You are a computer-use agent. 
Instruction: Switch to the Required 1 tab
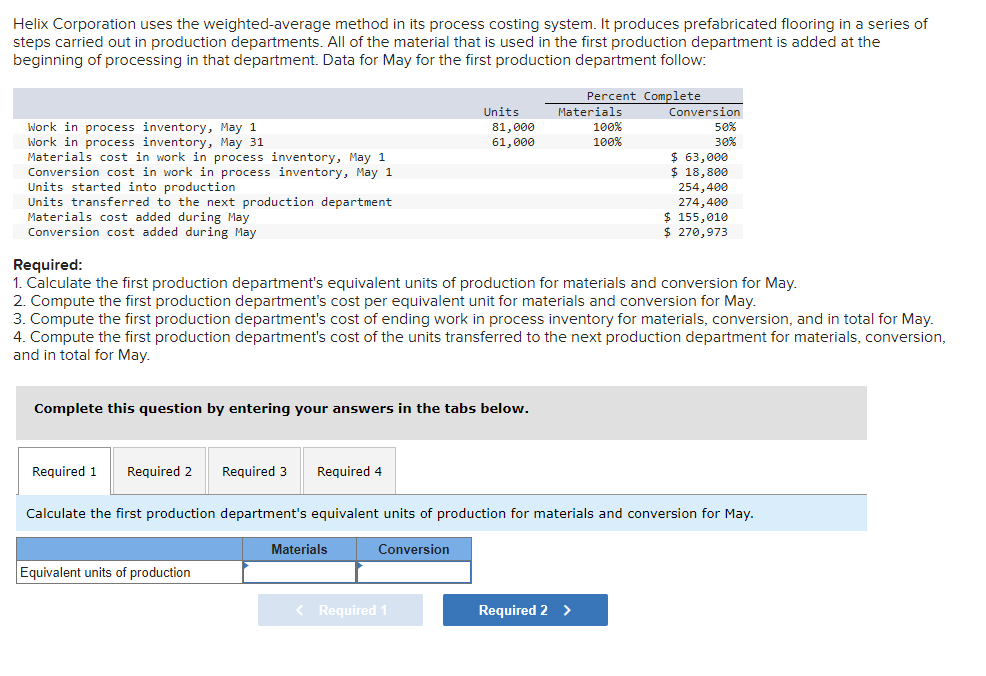tap(63, 470)
